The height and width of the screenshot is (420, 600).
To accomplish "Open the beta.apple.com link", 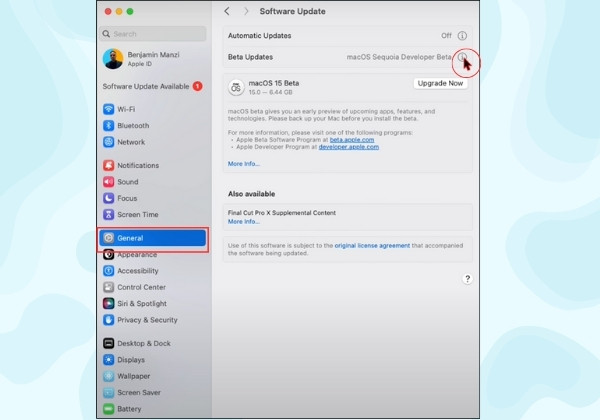I will tap(352, 140).
